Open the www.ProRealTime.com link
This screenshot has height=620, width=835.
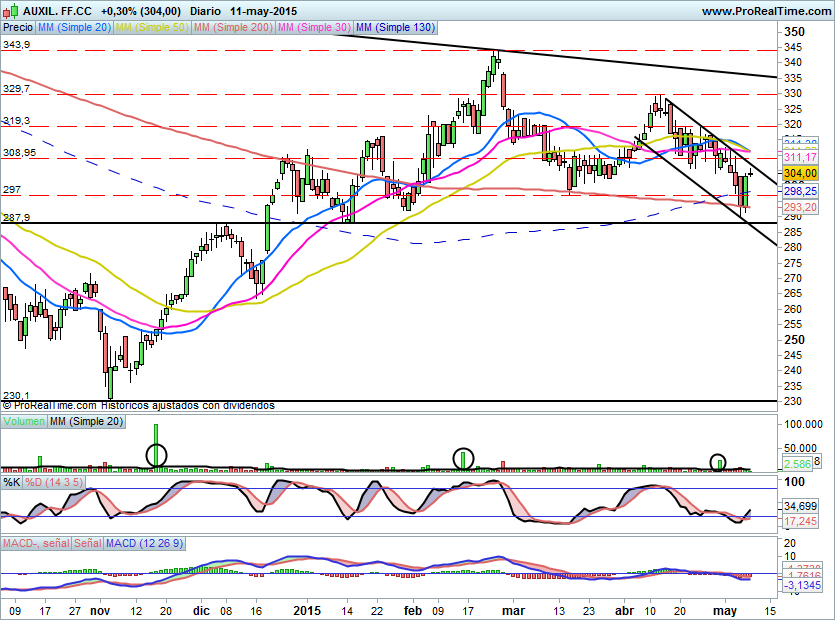tap(765, 11)
